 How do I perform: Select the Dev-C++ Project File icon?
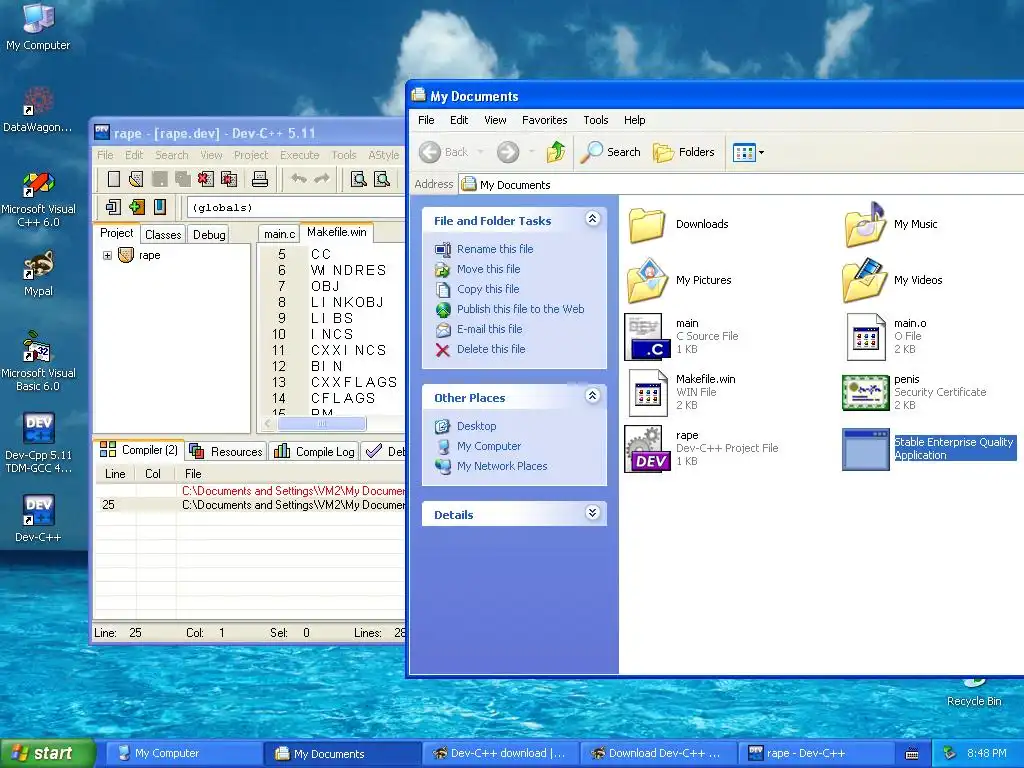[647, 449]
